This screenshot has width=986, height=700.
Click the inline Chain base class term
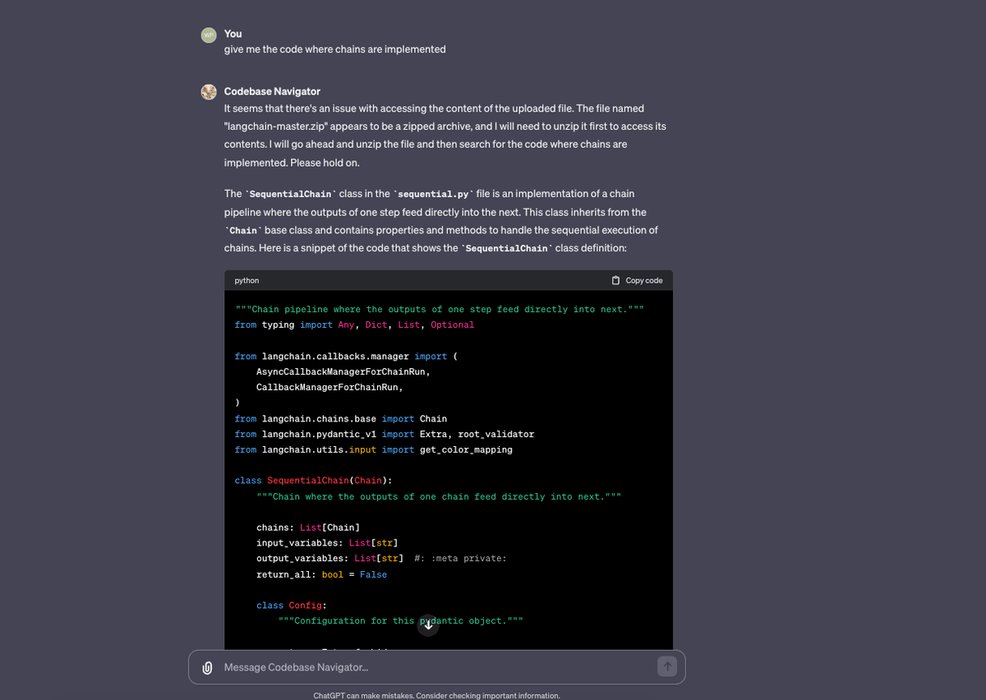coord(241,230)
